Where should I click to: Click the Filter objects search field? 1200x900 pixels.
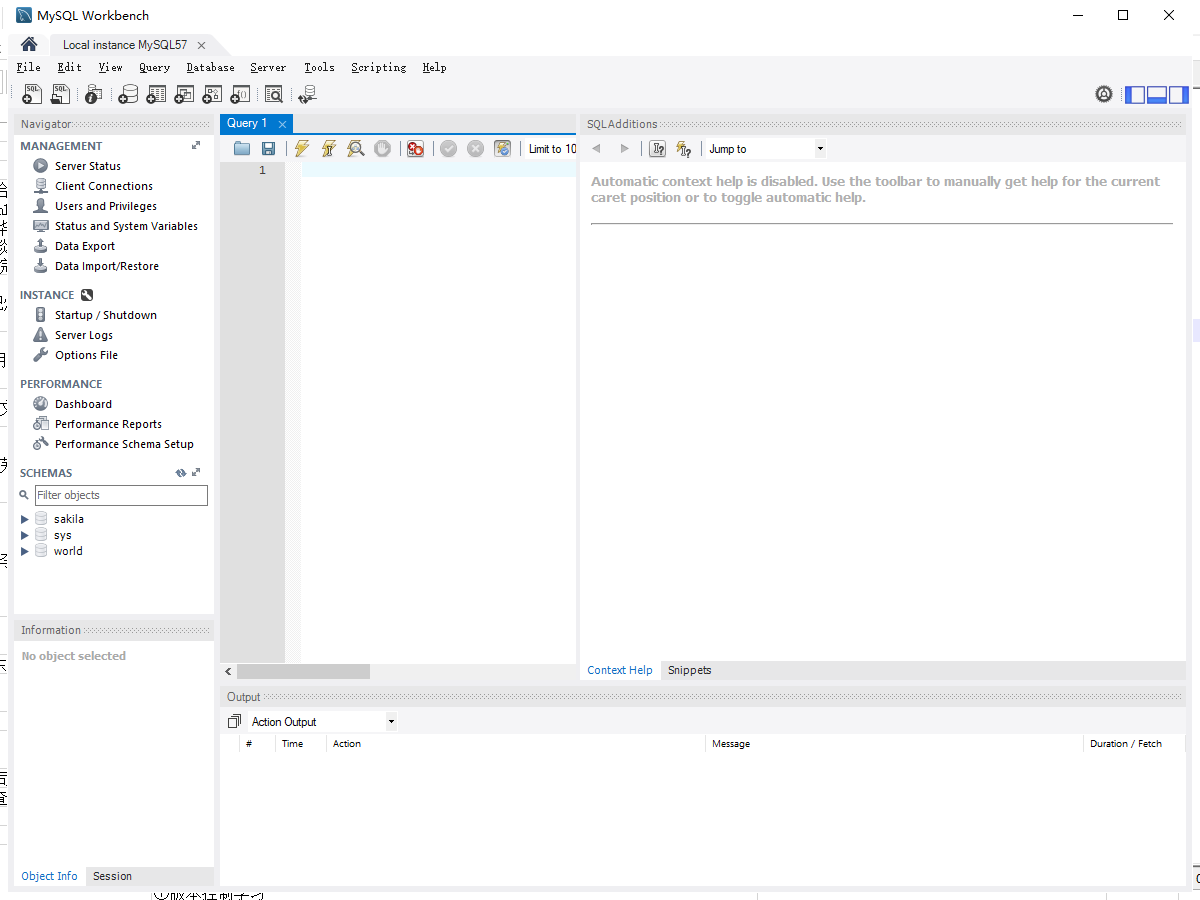coord(121,495)
